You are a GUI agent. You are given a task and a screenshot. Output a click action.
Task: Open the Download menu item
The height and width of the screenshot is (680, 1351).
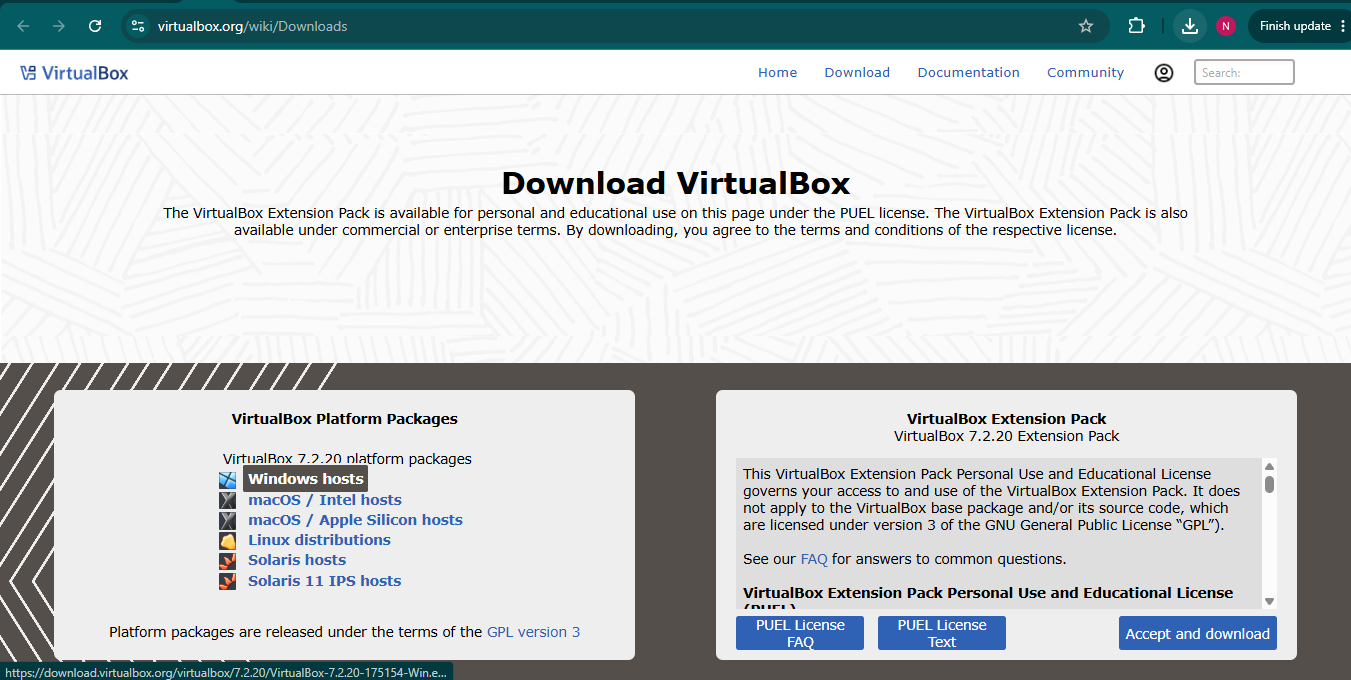[x=857, y=72]
